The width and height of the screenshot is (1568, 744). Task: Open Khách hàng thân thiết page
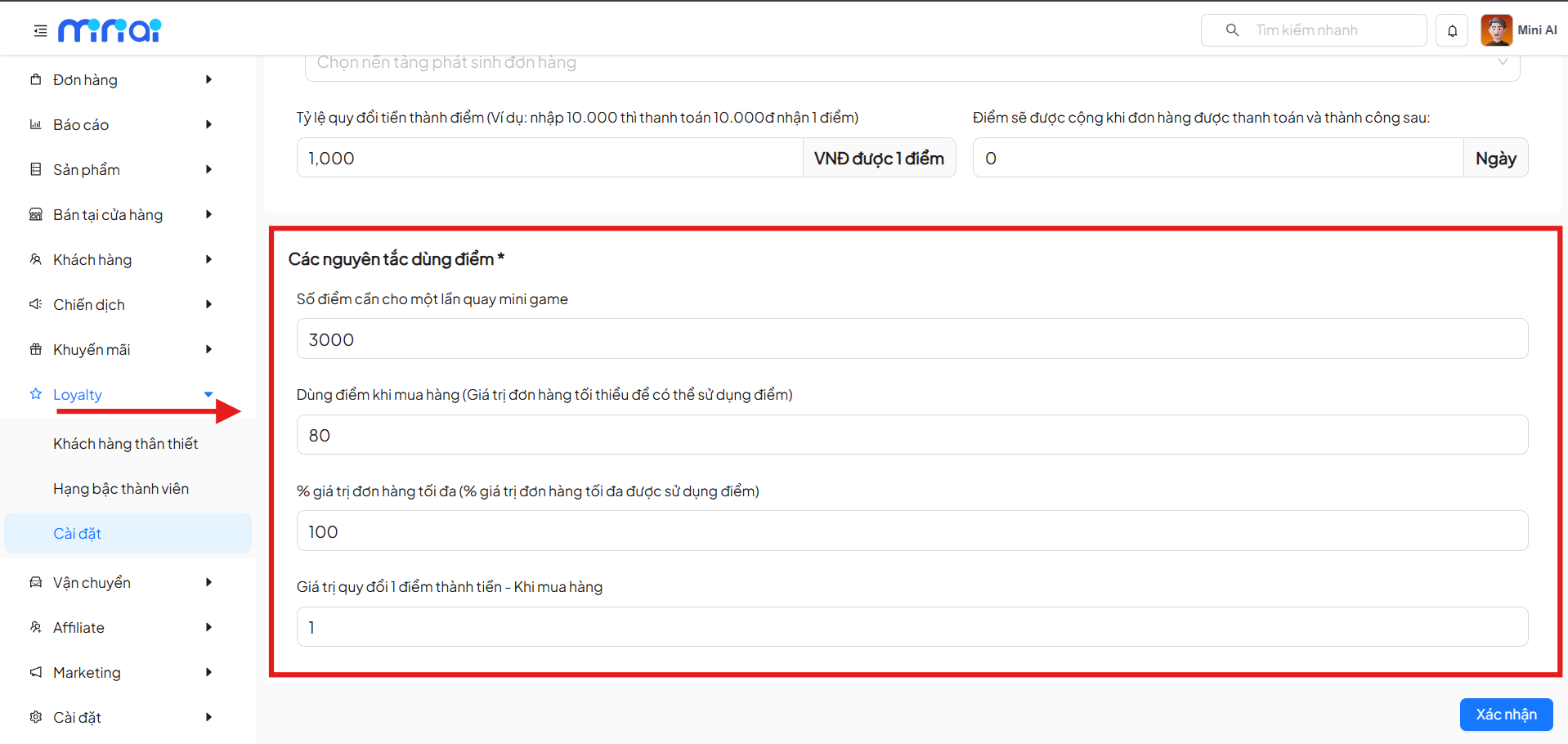tap(126, 443)
